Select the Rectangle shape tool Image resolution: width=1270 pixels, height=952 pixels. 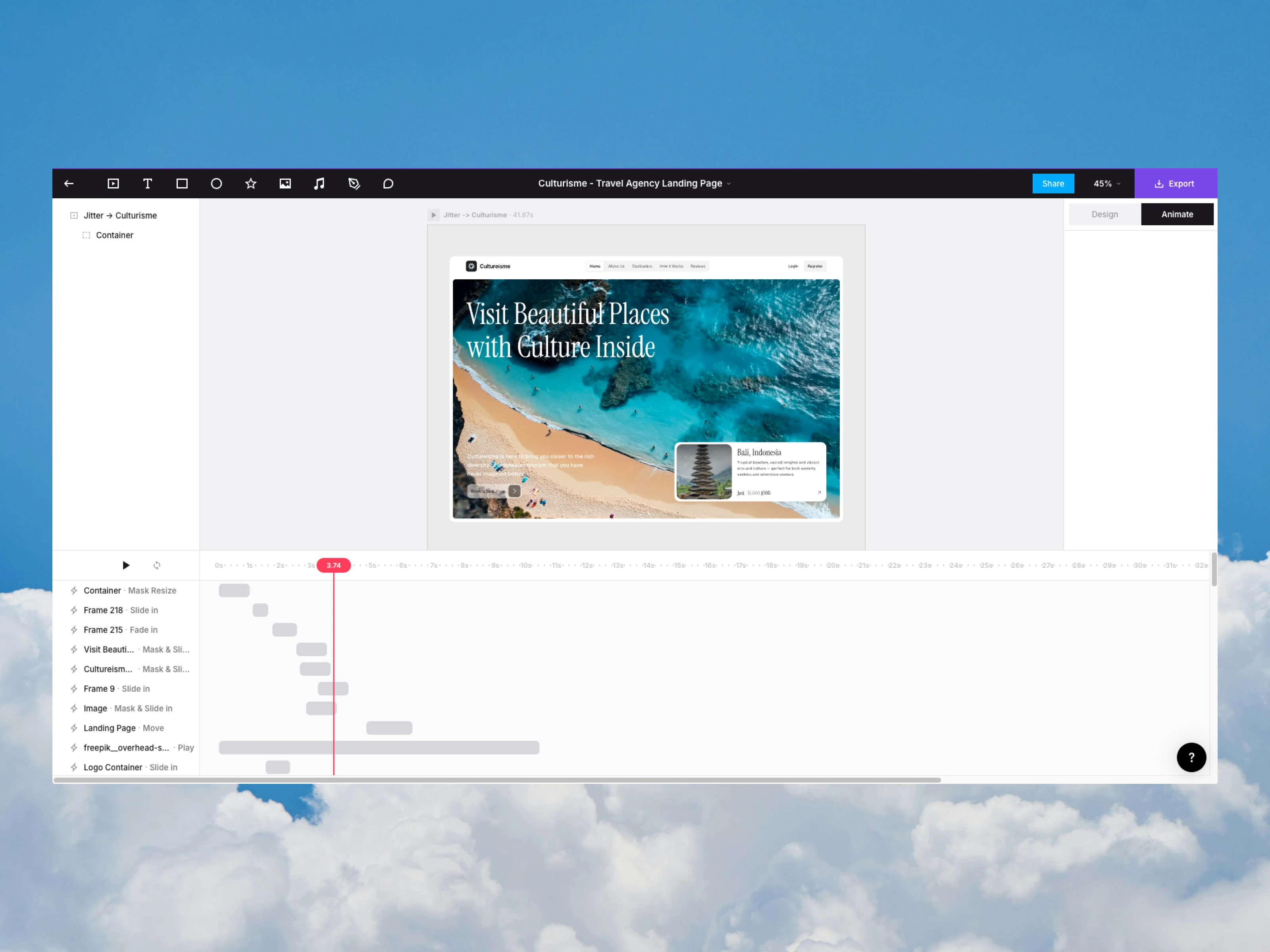(182, 184)
